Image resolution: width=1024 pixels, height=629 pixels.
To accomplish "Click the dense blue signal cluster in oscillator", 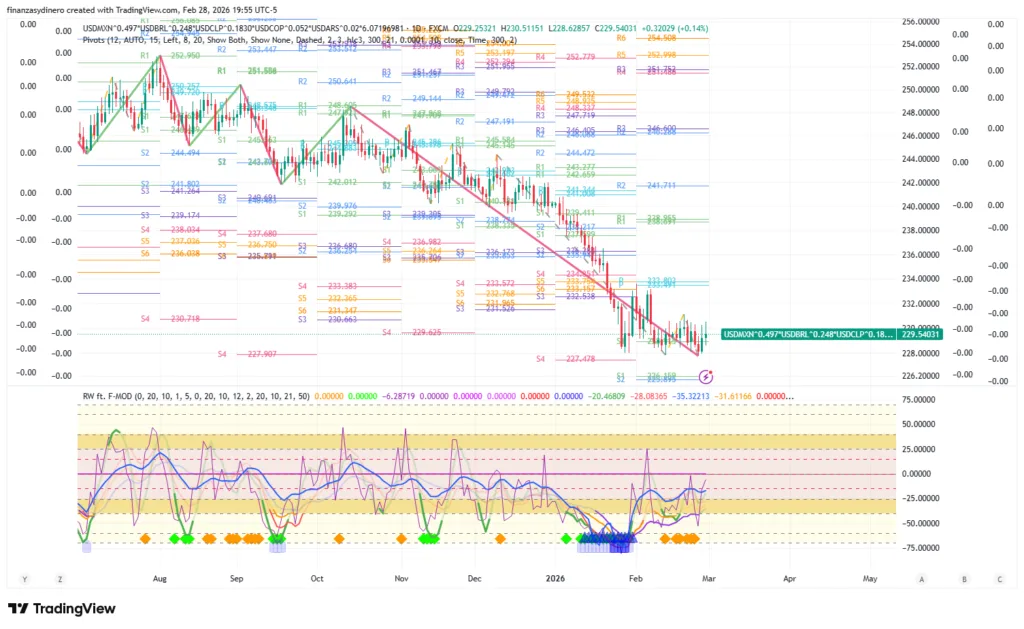I will [x=620, y=541].
